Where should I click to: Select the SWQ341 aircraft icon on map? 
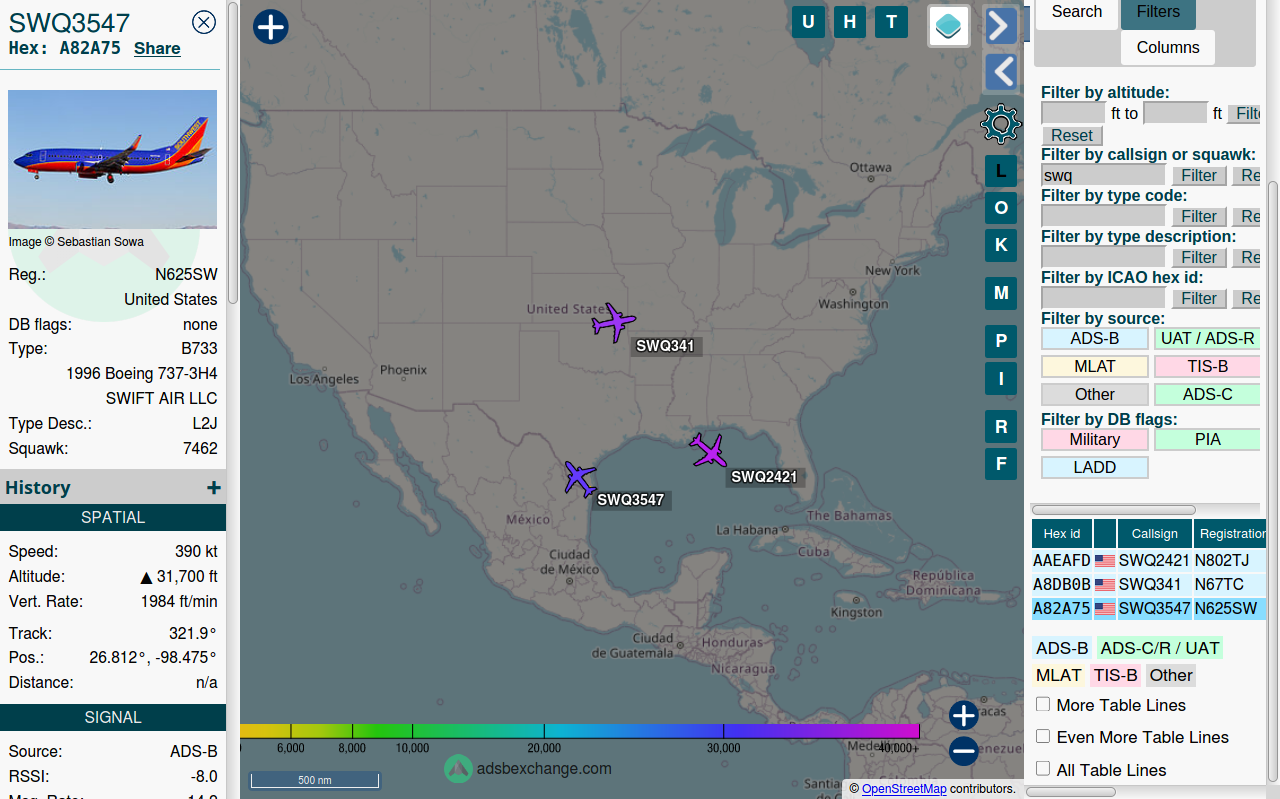click(x=614, y=322)
